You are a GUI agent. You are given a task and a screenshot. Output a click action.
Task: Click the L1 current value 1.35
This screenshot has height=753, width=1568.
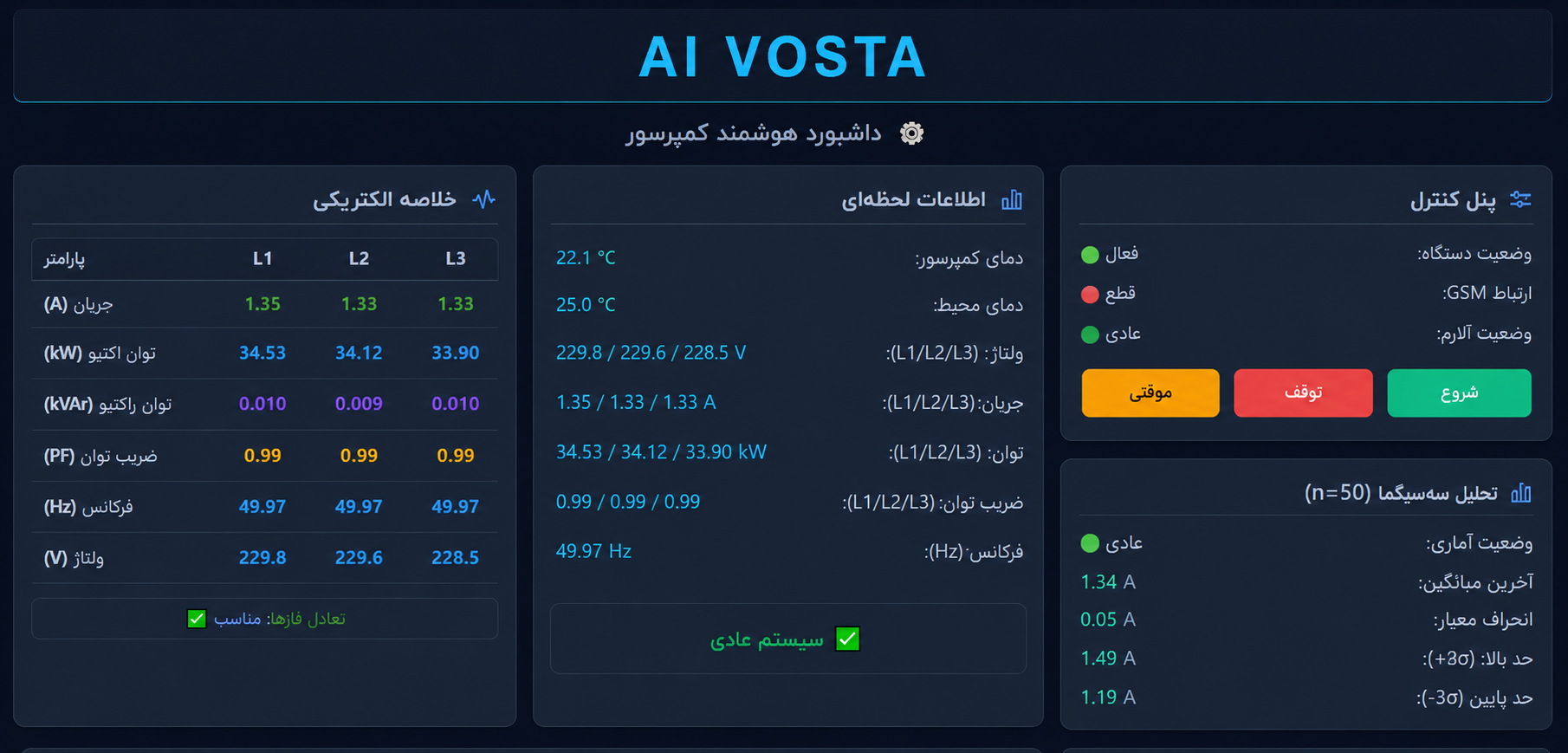pos(262,304)
